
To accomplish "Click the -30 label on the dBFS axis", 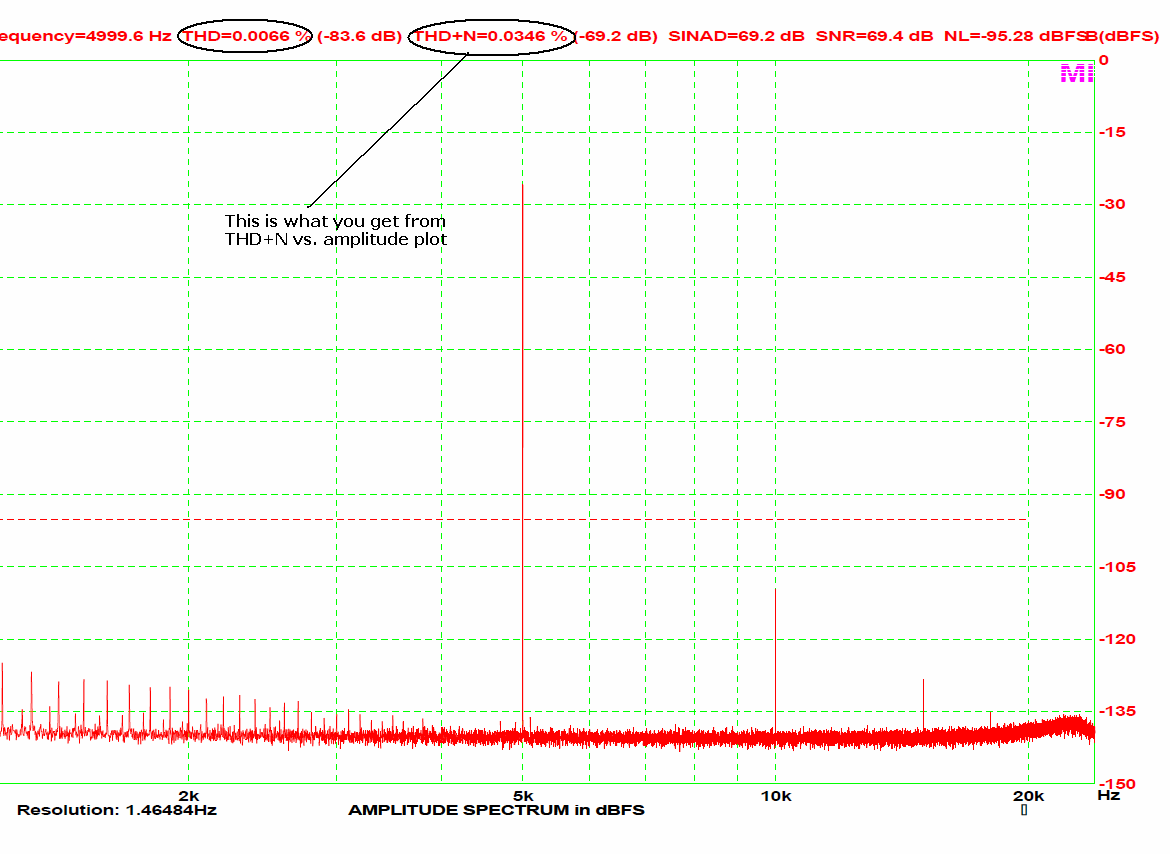I will (1113, 204).
